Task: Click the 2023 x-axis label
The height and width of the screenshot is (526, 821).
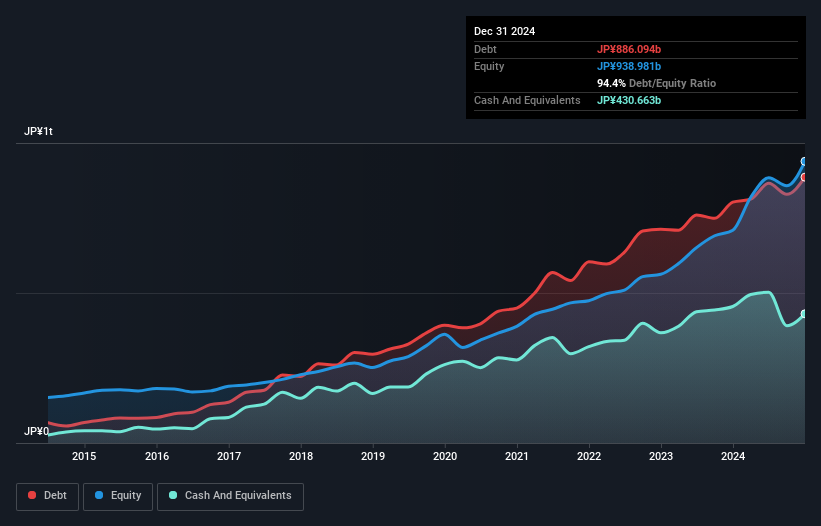Action: tap(661, 456)
